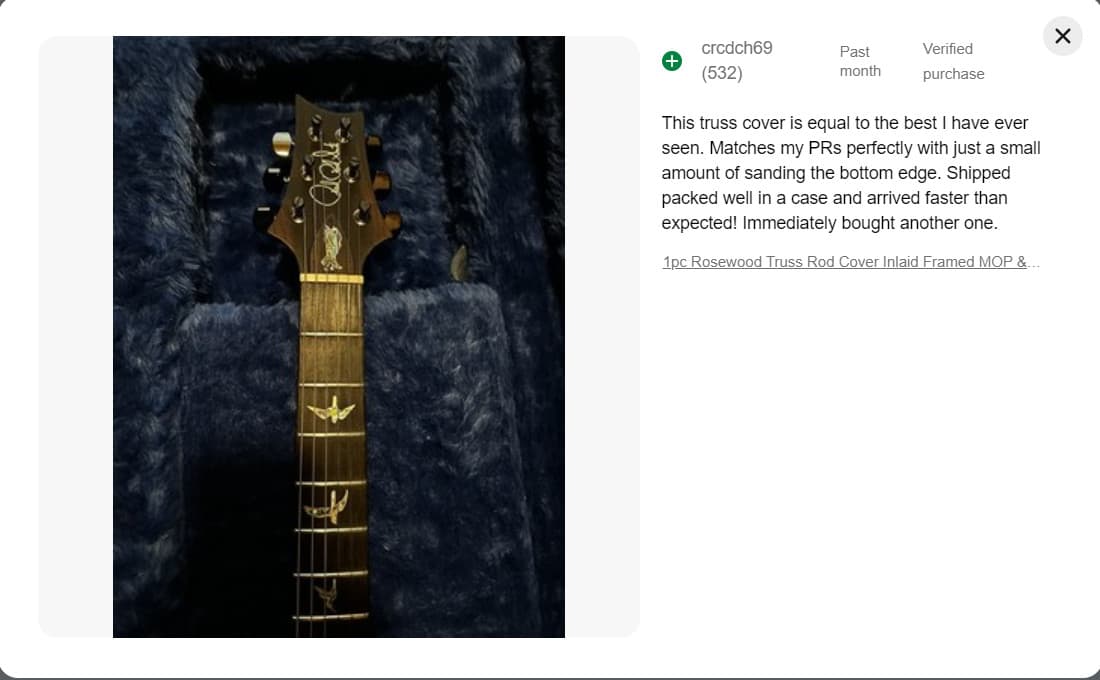Viewport: 1100px width, 680px height.
Task: Click the review text paragraph
Action: point(850,173)
